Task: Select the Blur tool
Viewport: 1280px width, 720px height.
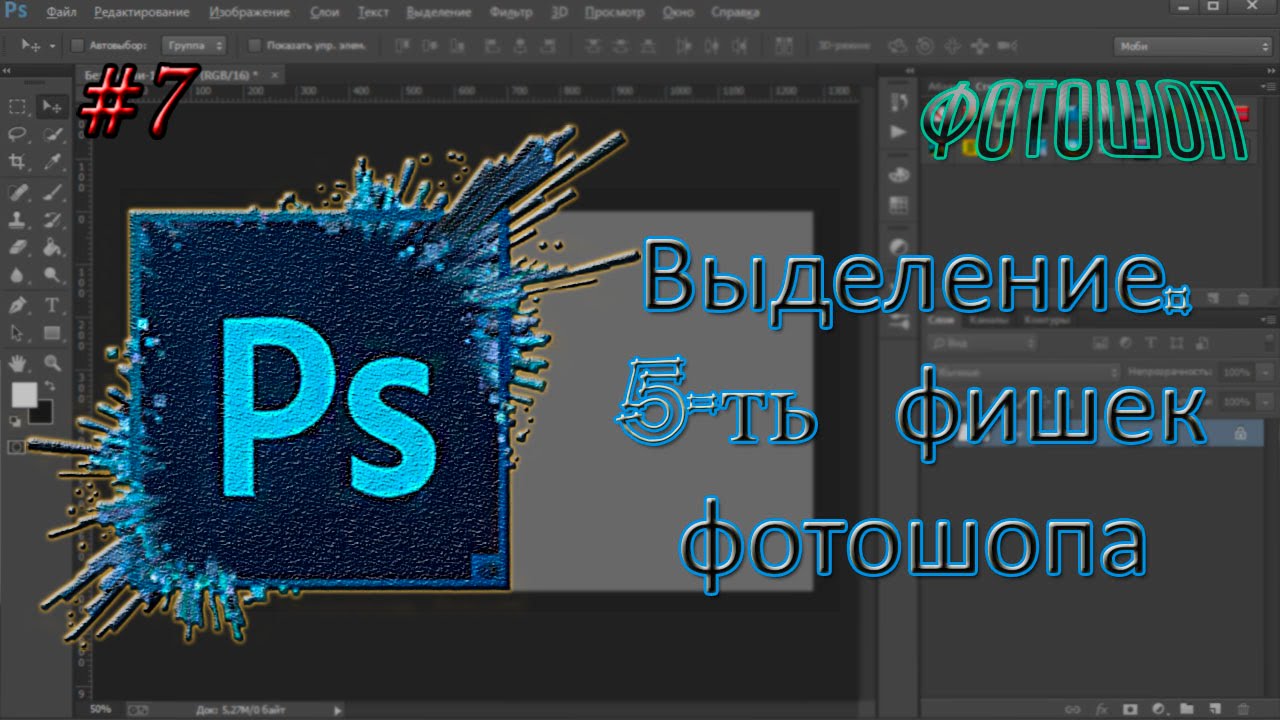Action: point(18,275)
